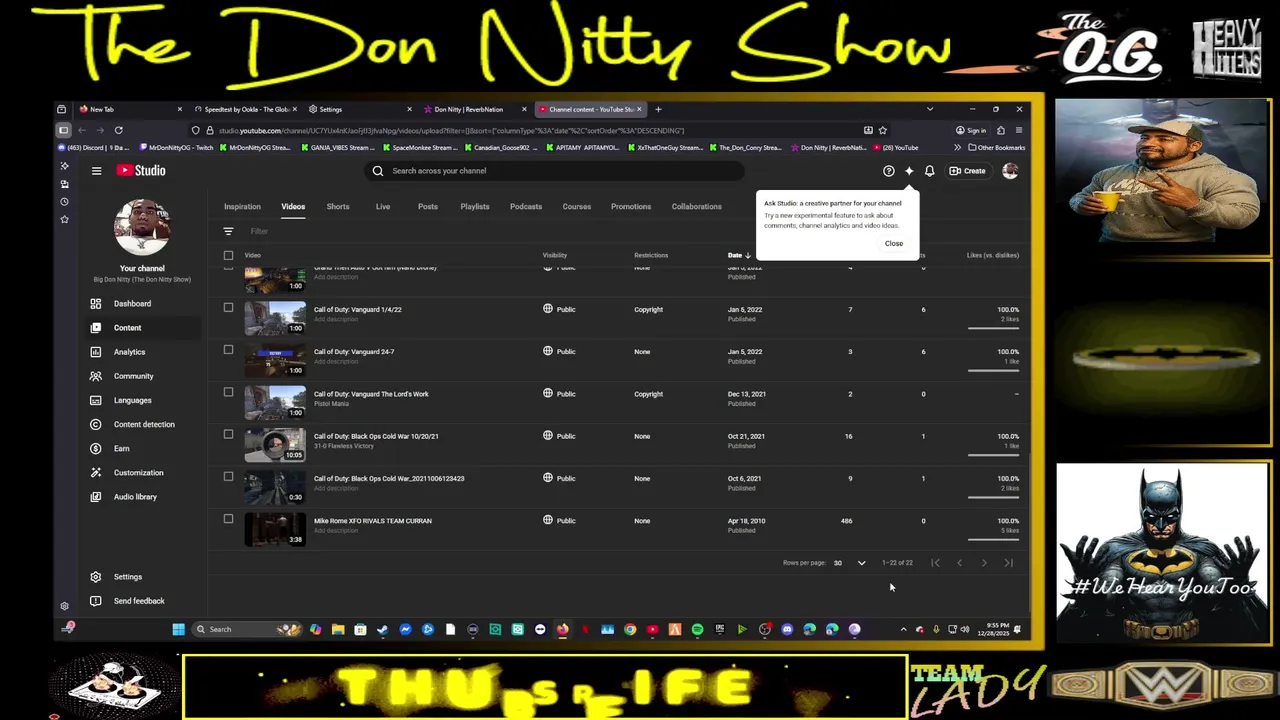Sort videos using the Date column header

(739, 255)
